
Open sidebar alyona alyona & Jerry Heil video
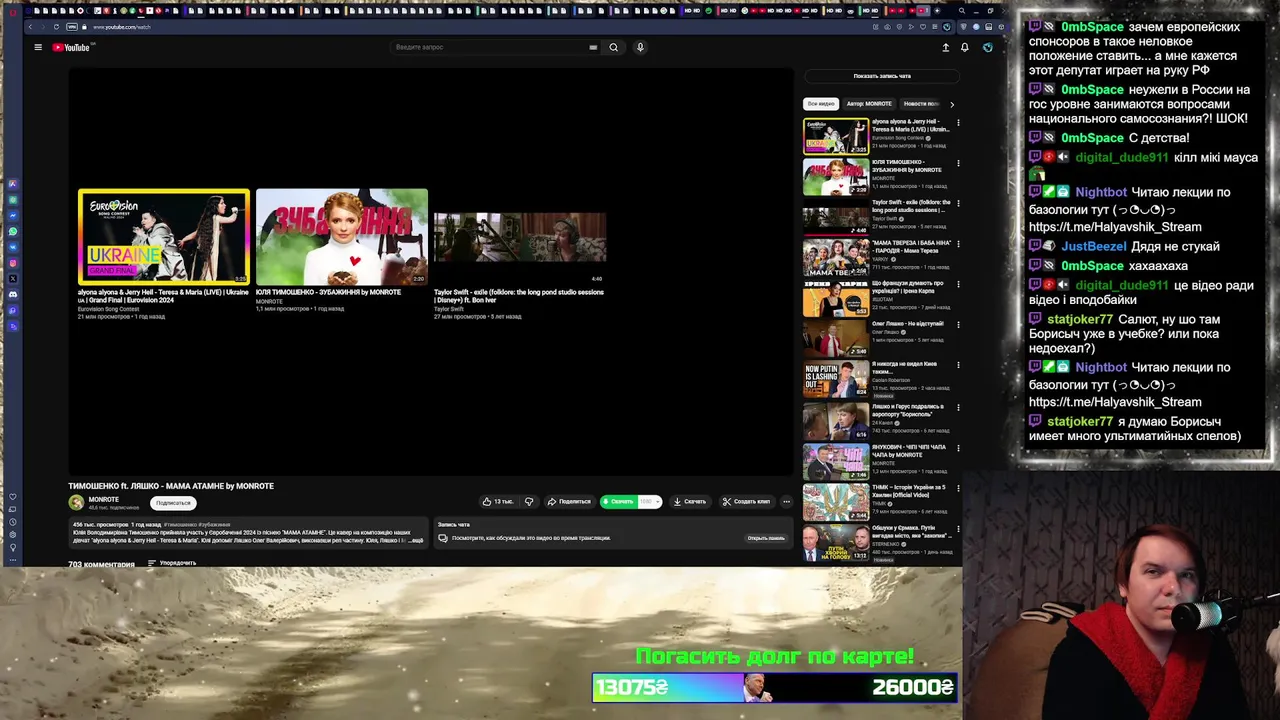(x=836, y=136)
